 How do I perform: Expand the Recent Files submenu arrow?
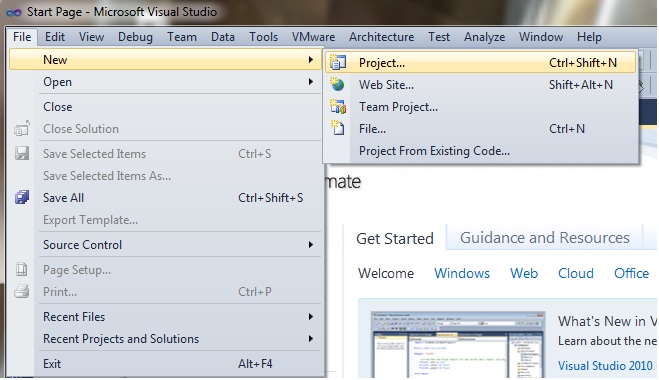tap(311, 317)
